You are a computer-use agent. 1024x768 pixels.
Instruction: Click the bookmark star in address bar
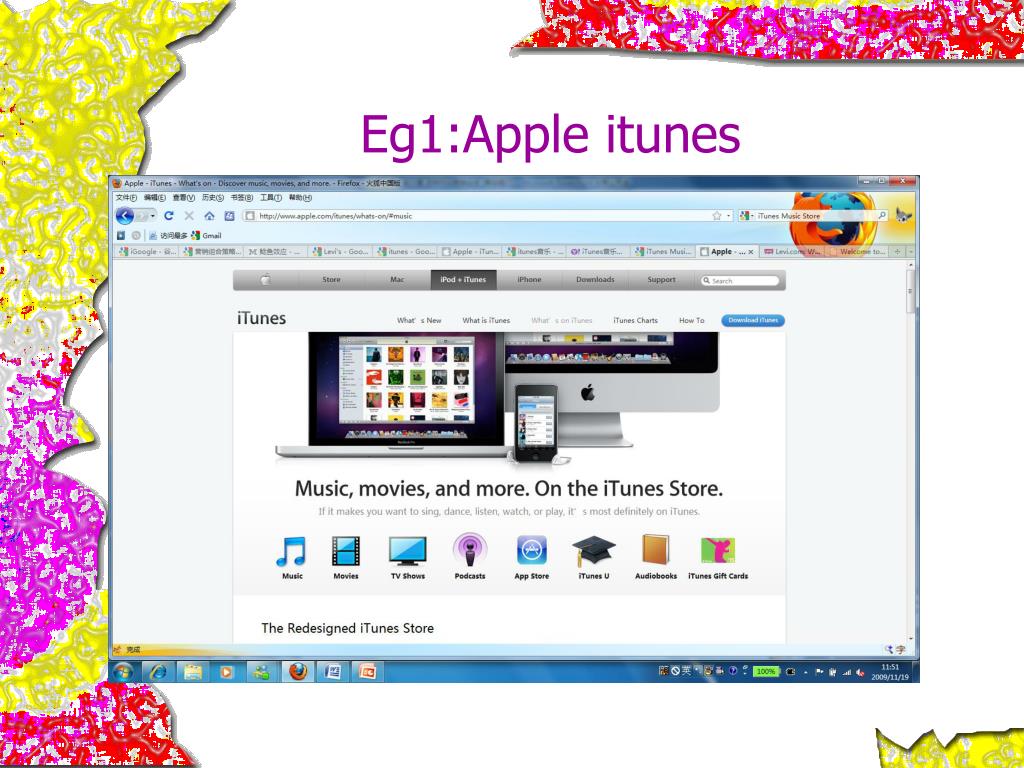716,216
